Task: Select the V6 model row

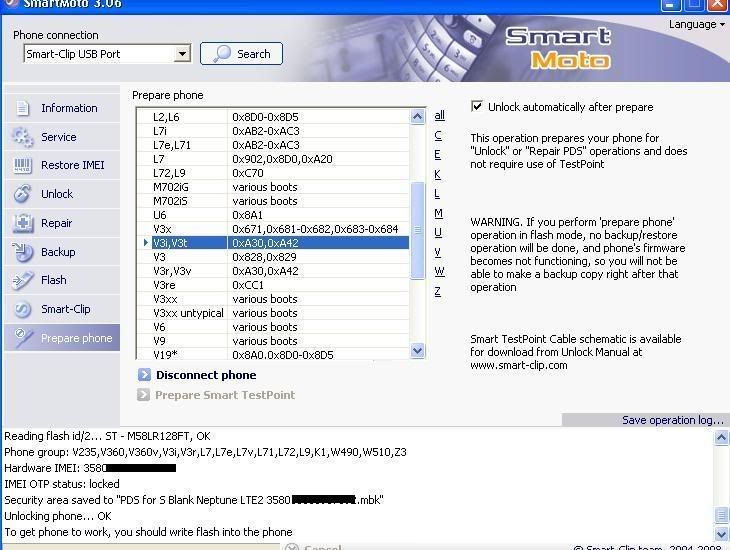Action: (274, 326)
